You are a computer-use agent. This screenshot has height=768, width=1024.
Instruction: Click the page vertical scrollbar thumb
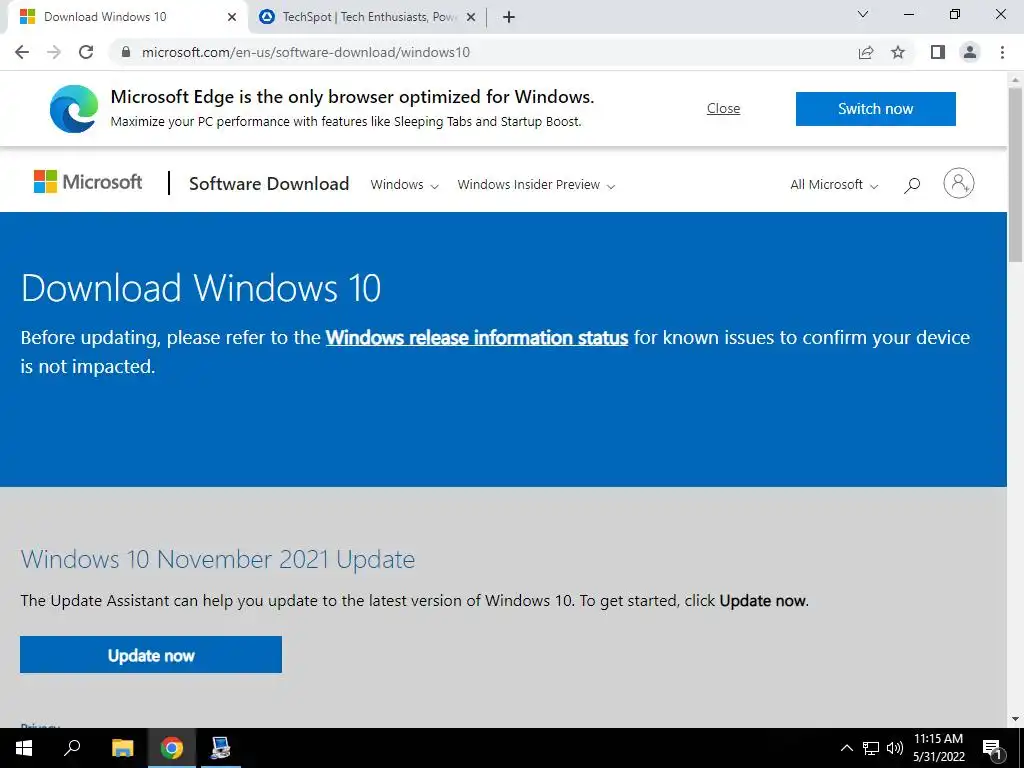(1016, 175)
